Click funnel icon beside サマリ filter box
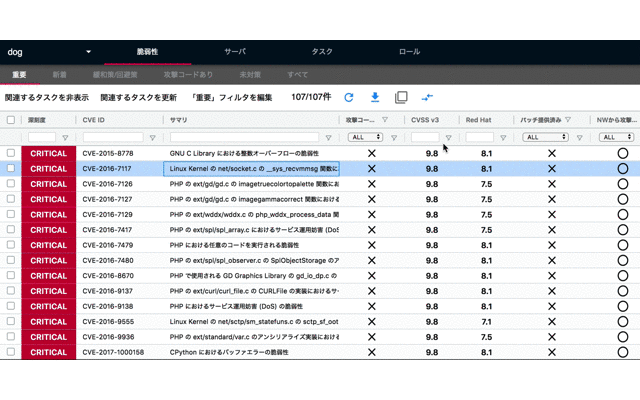 pyautogui.click(x=328, y=138)
